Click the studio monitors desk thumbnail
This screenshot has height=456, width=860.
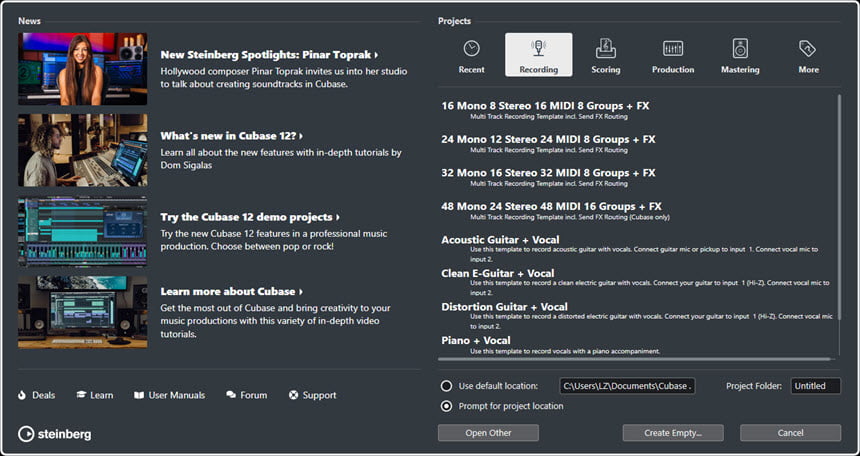[82, 312]
